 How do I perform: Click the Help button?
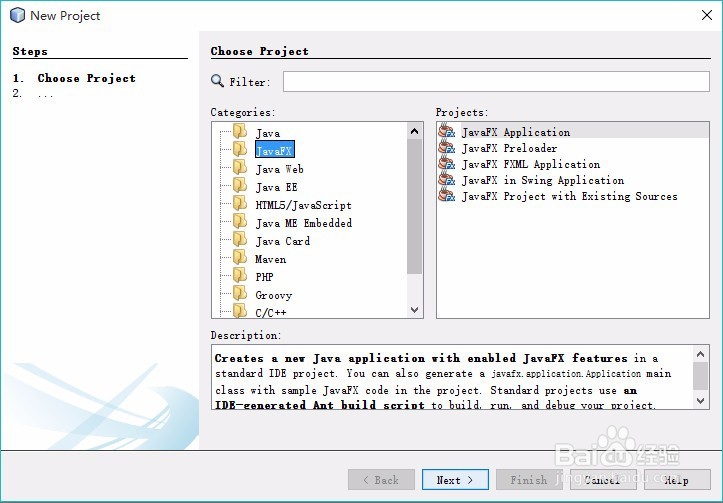coord(677,480)
